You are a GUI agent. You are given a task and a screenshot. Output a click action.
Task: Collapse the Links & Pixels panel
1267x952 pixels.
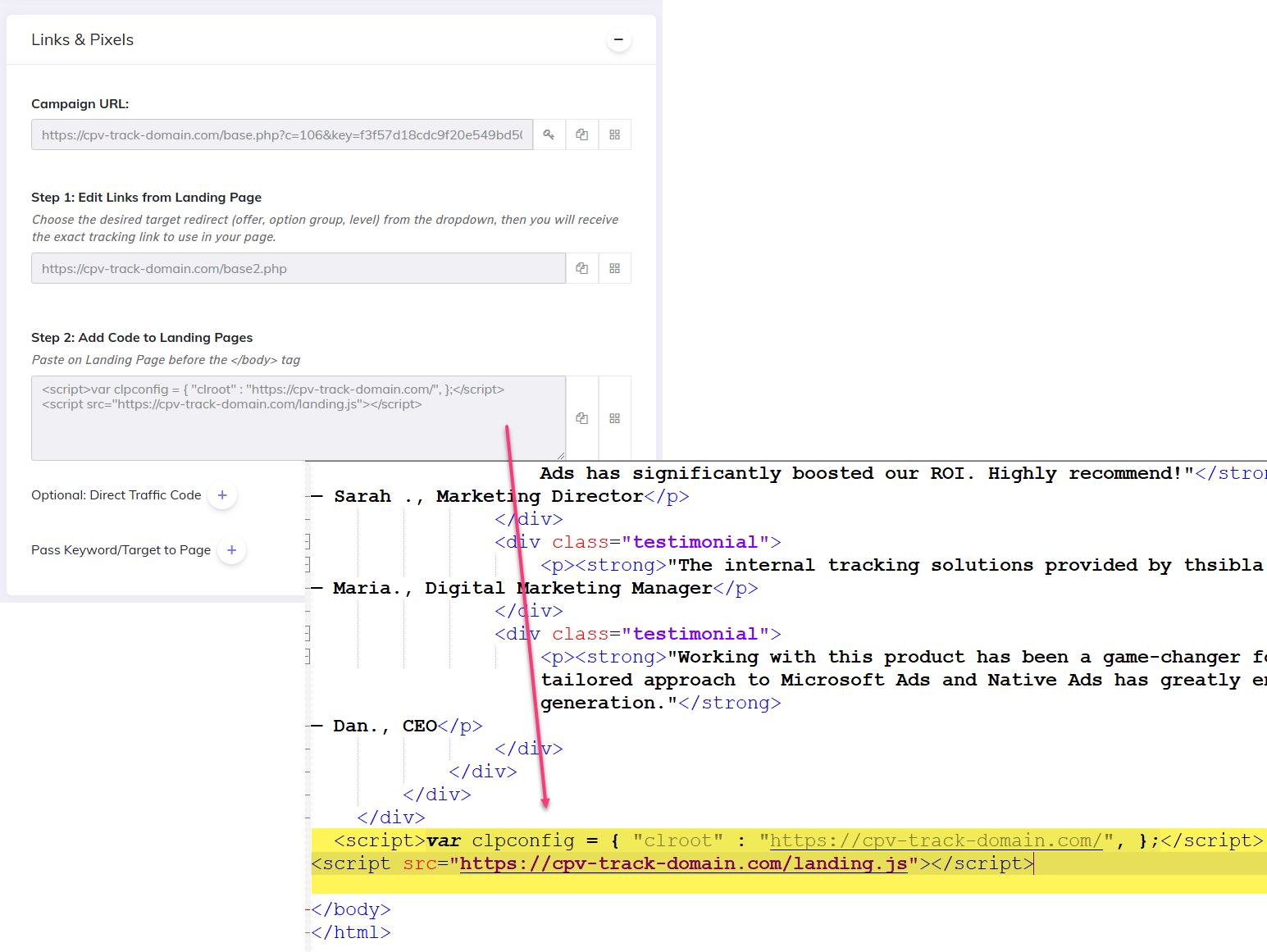pos(618,39)
